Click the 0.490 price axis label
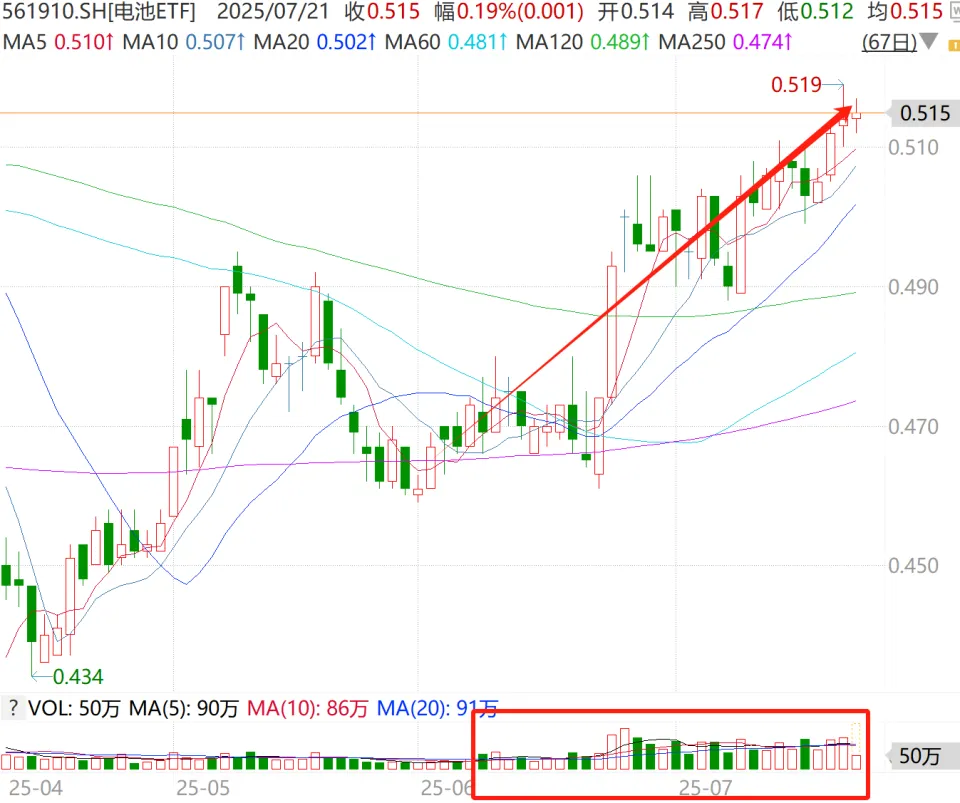The image size is (960, 803). [x=913, y=287]
